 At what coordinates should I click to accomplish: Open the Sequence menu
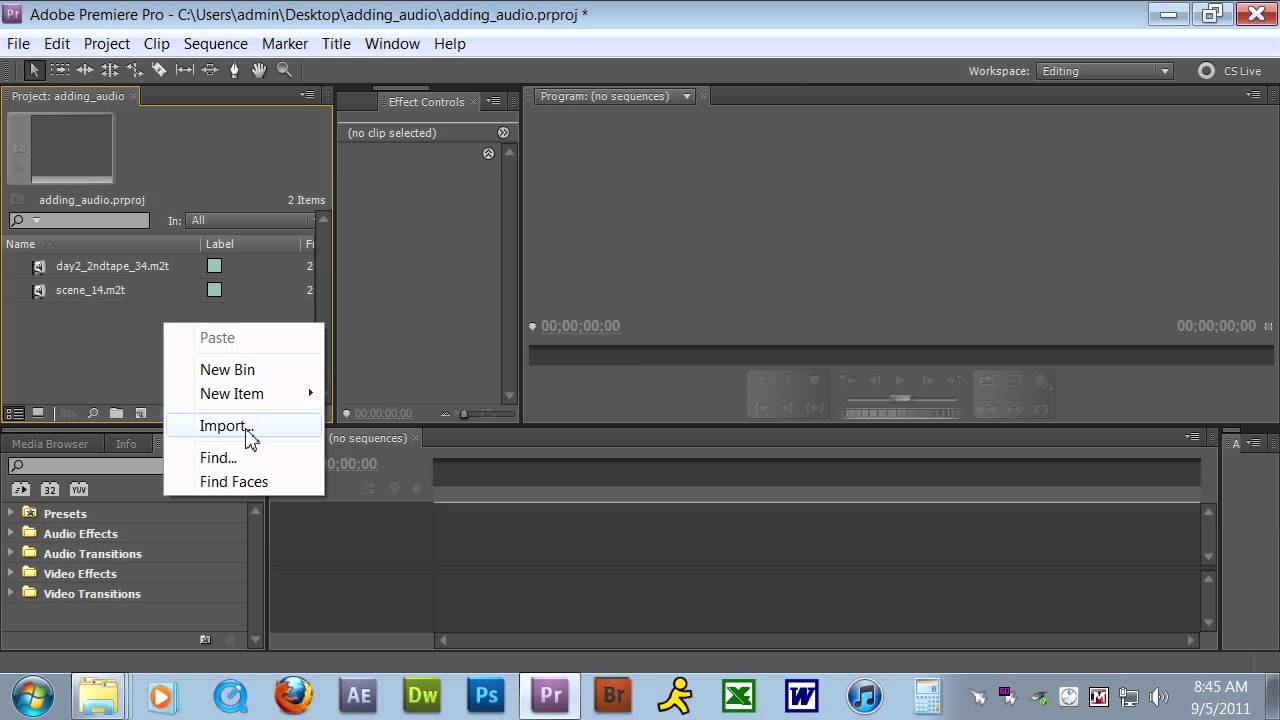(215, 44)
